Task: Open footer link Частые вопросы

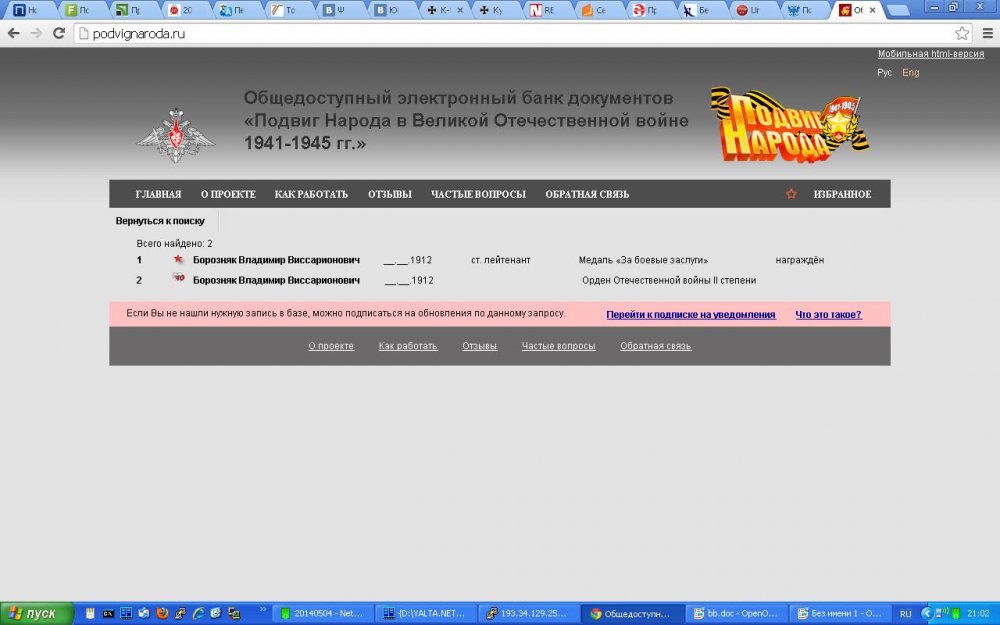Action: click(559, 346)
